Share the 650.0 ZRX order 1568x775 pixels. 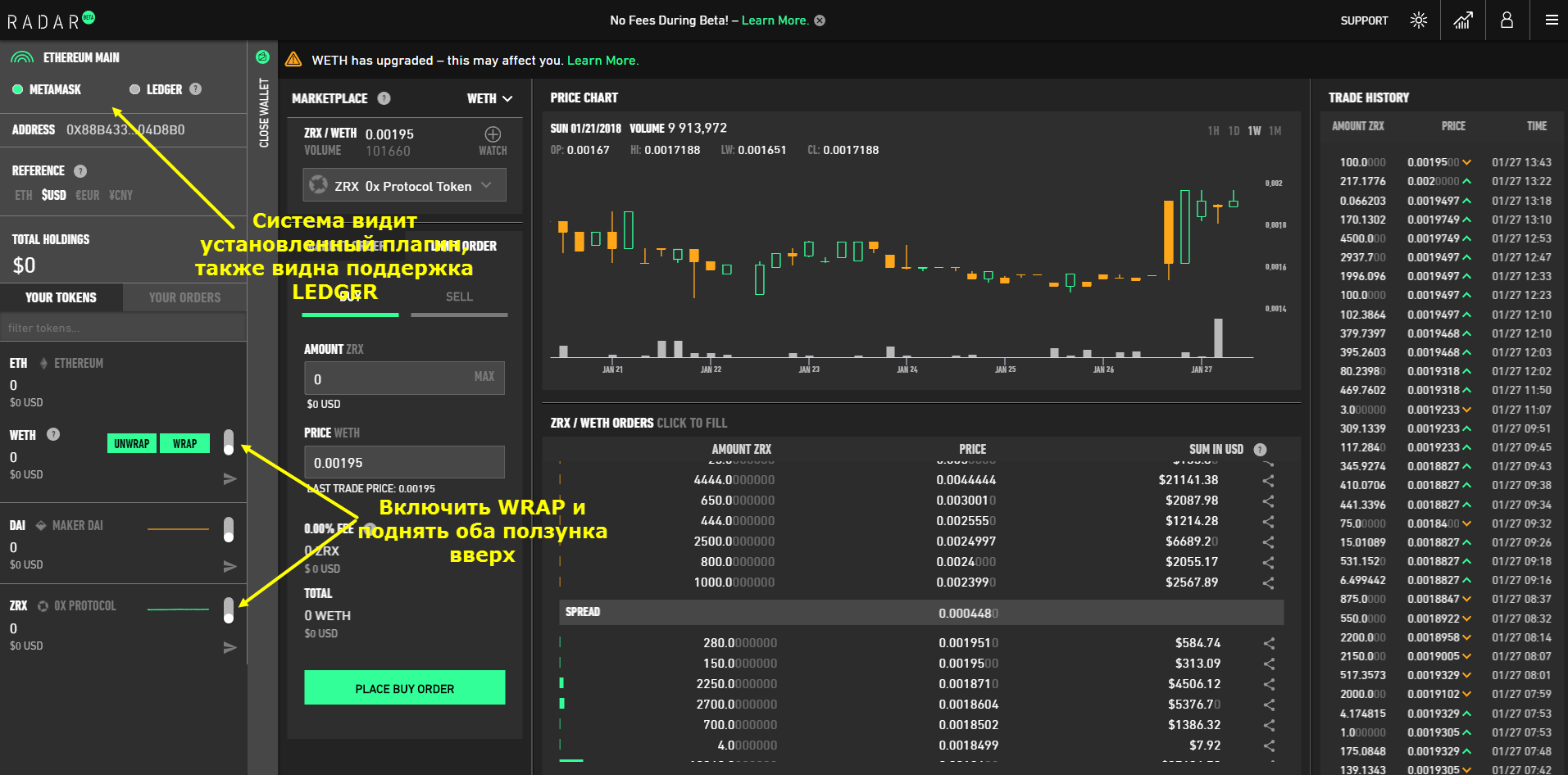coord(1268,501)
